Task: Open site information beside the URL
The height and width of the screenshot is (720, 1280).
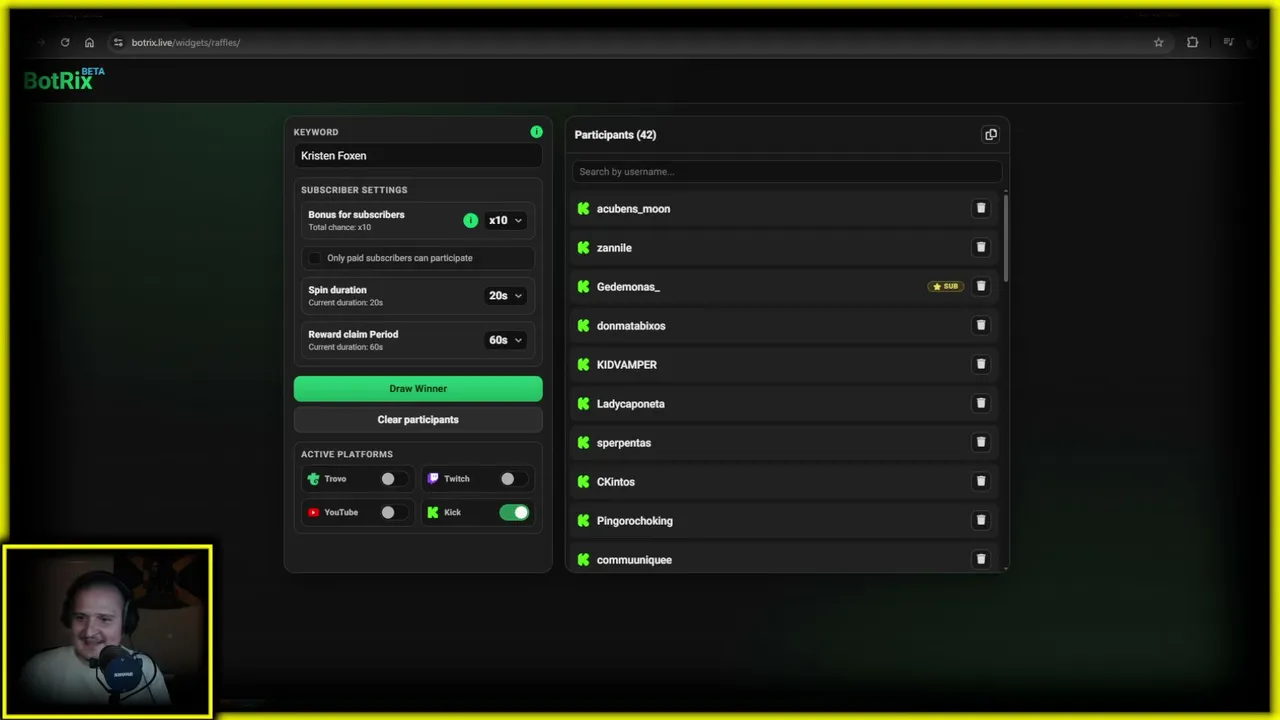Action: pos(118,43)
